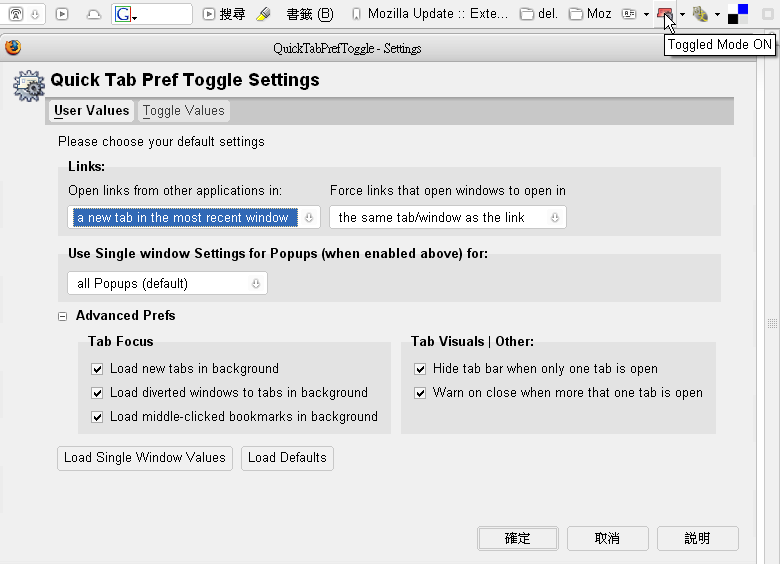
Task: Click the blue and black squares icon
Action: pyautogui.click(x=738, y=14)
